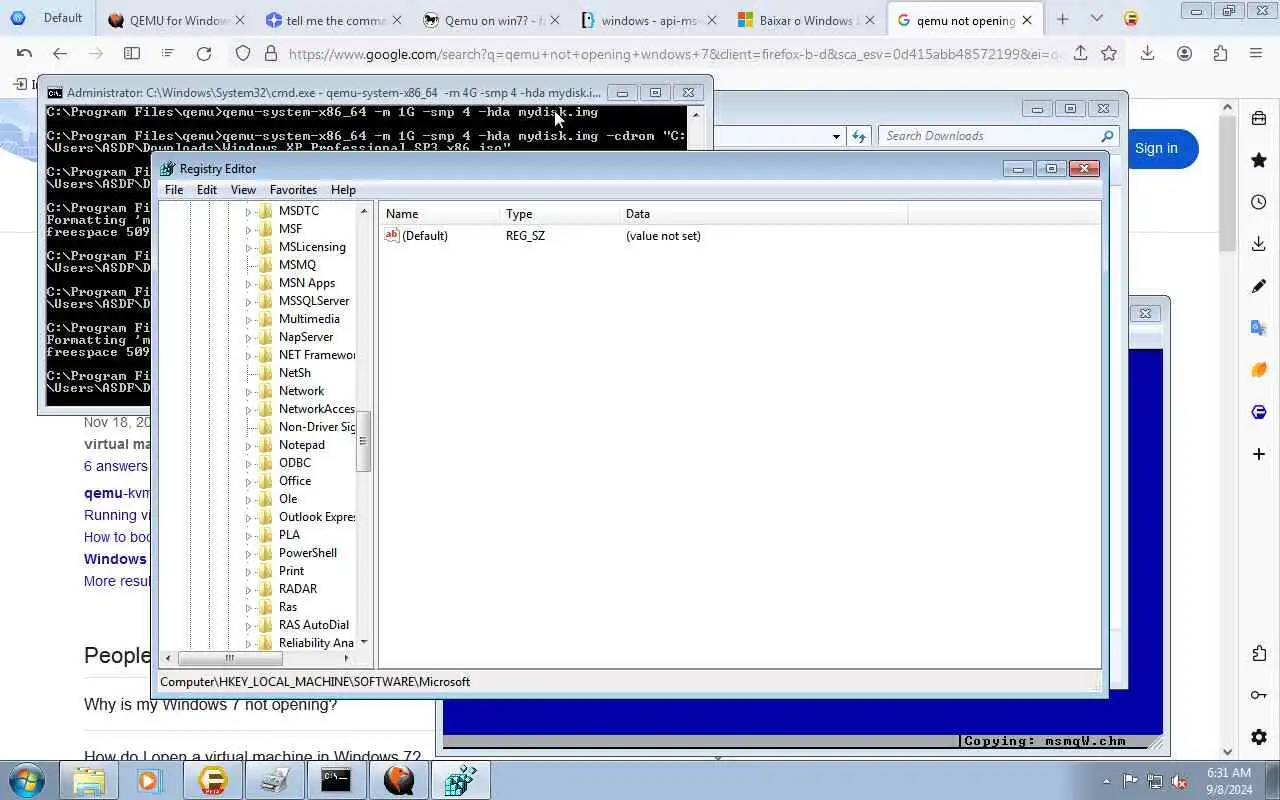The width and height of the screenshot is (1280, 800).
Task: Open the browser hamburger menu
Action: coord(1256,54)
